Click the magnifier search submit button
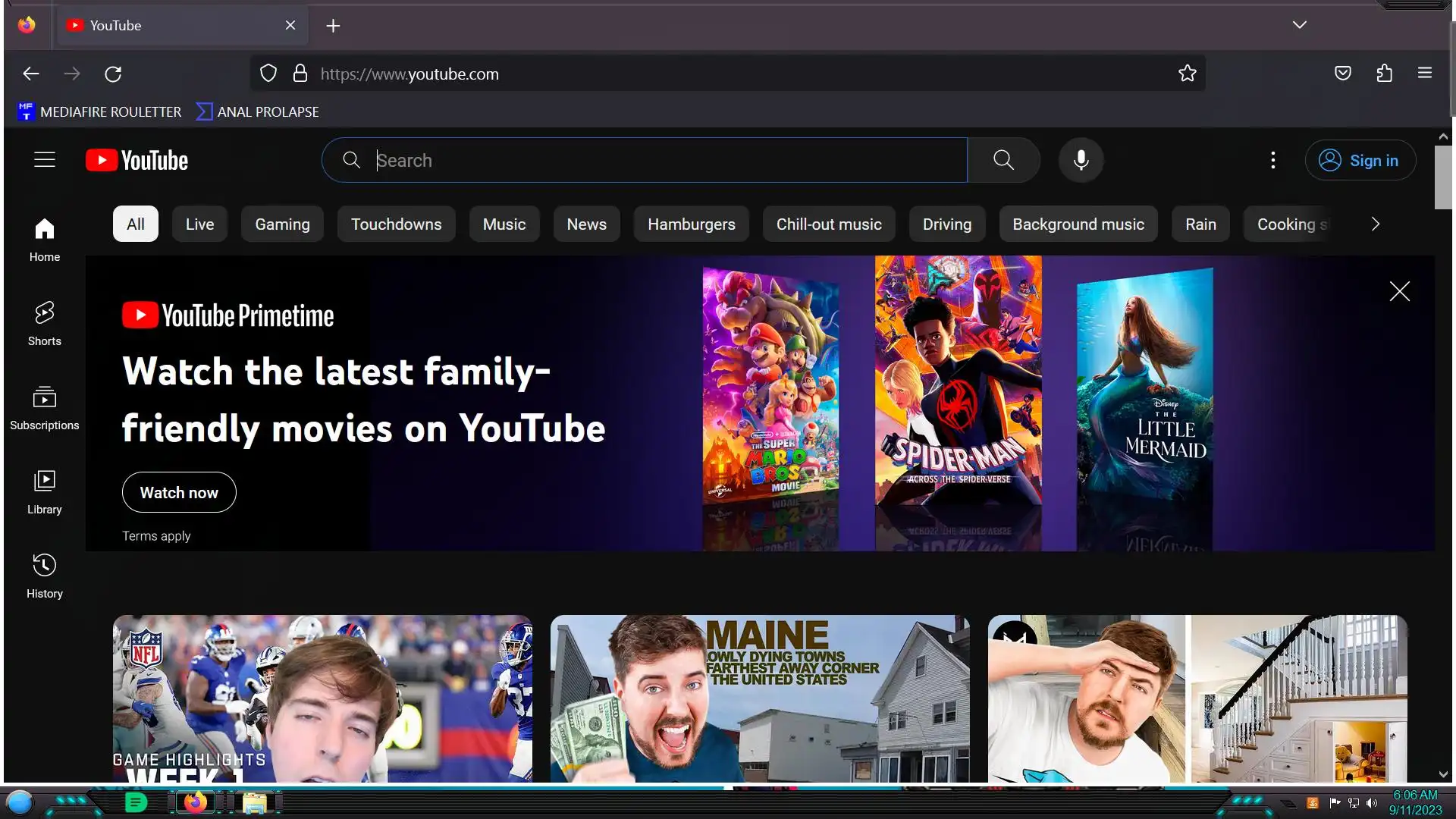The height and width of the screenshot is (819, 1456). [1003, 160]
